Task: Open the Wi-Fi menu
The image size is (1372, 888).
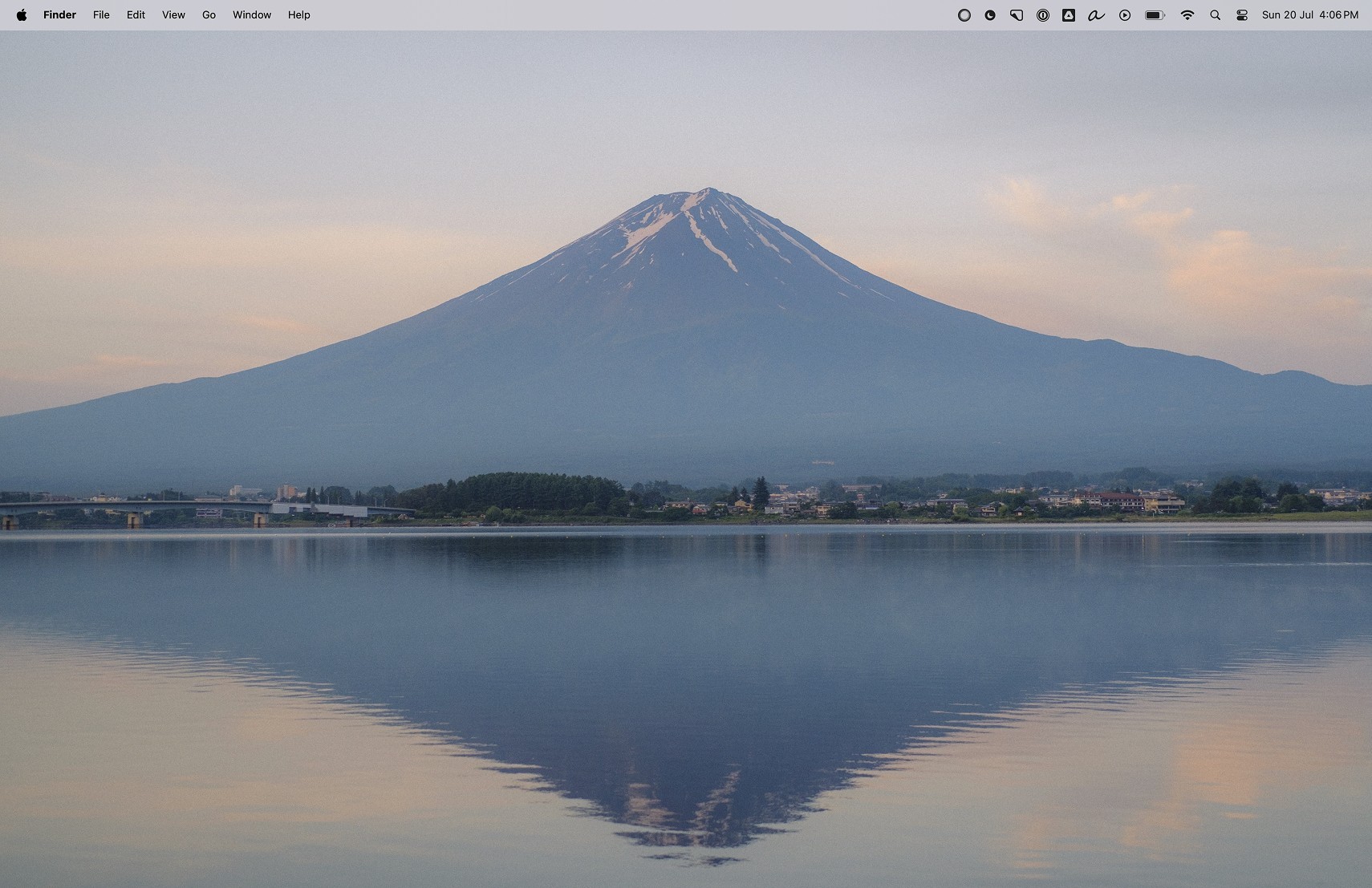Action: tap(1187, 15)
